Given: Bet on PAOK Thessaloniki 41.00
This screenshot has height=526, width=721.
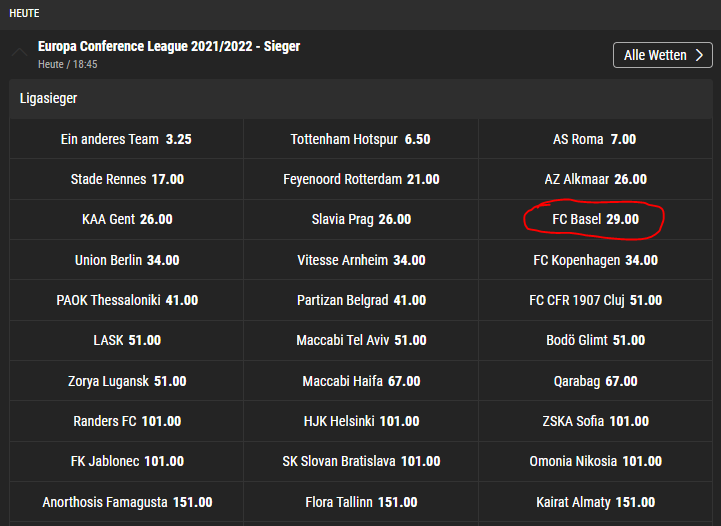Looking at the screenshot, I should (126, 300).
